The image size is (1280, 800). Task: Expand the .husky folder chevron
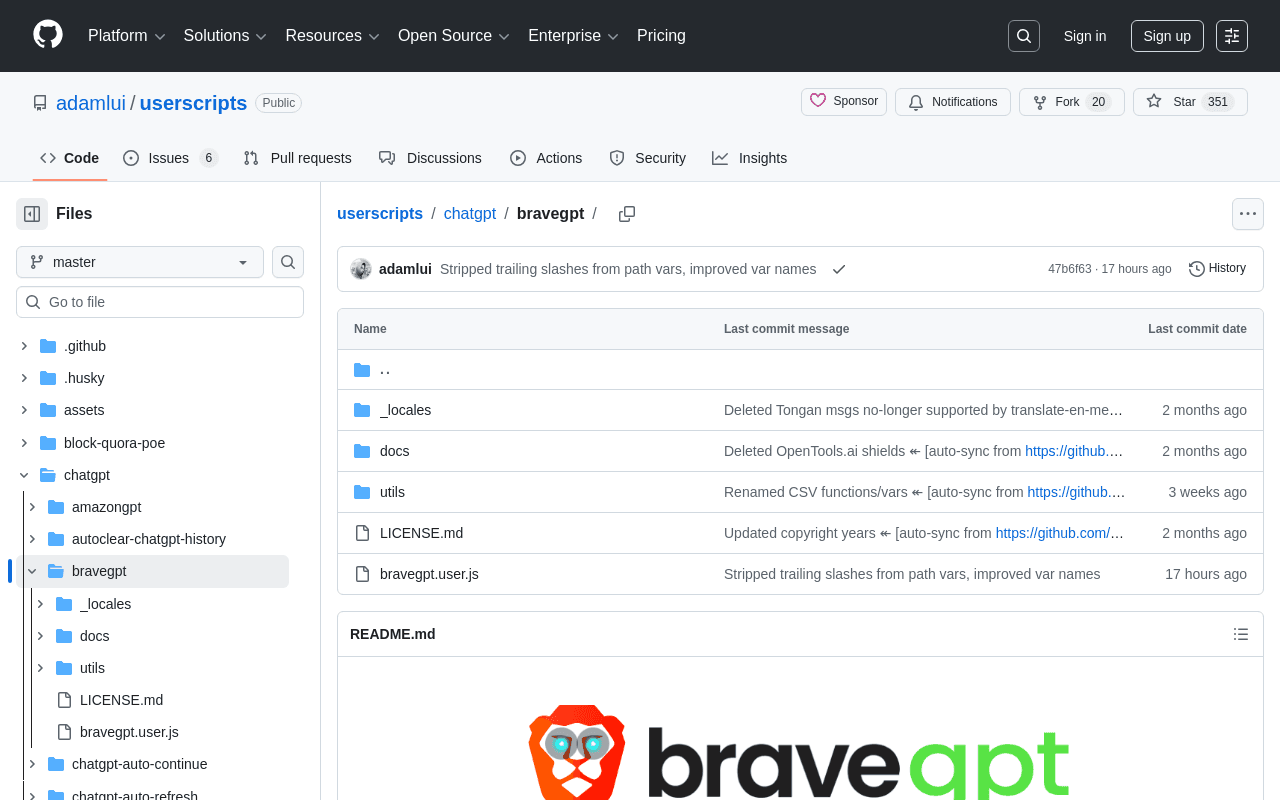pos(24,378)
